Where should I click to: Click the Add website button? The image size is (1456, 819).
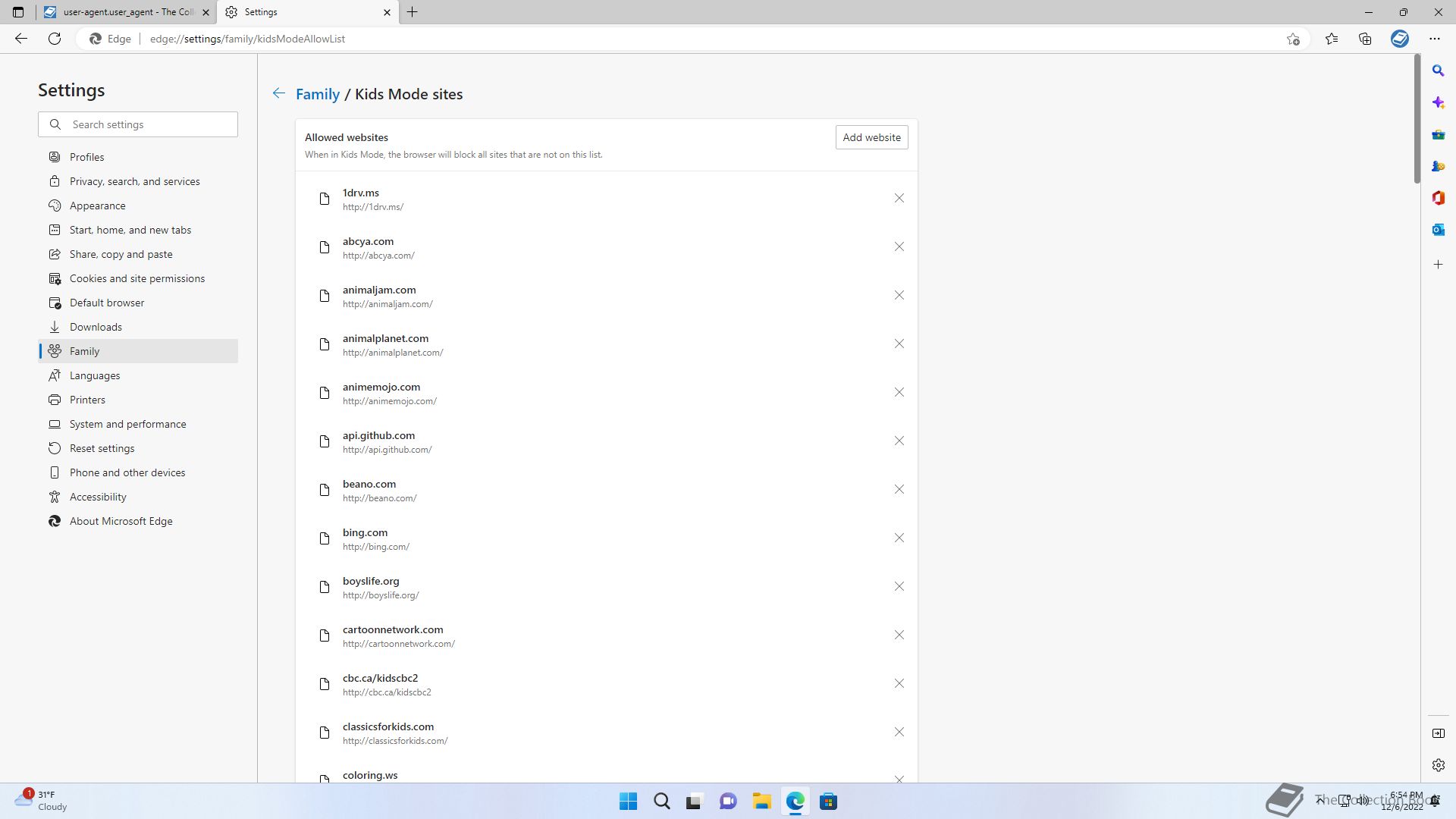[871, 137]
